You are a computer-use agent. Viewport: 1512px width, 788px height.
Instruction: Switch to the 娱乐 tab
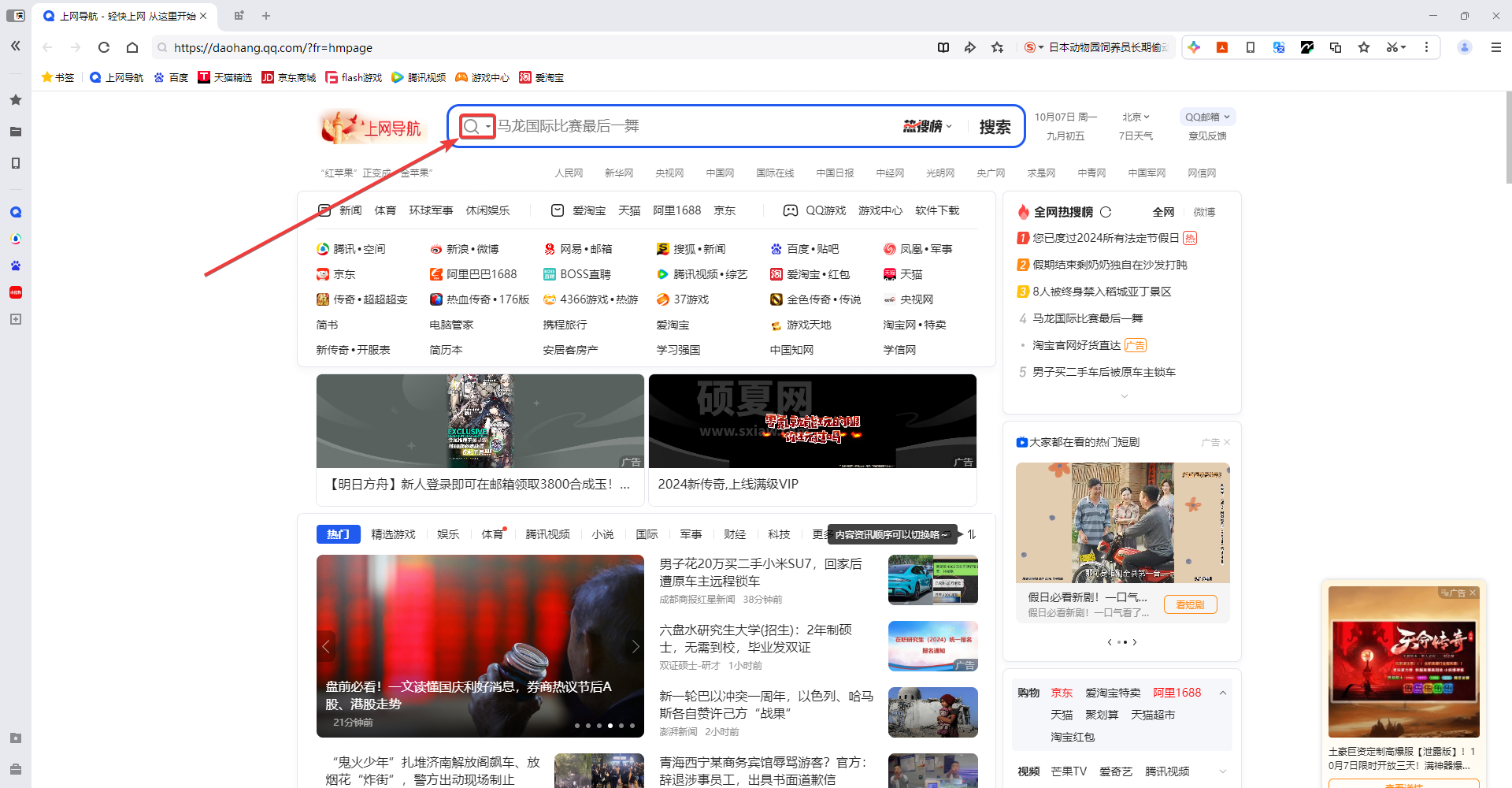(448, 534)
